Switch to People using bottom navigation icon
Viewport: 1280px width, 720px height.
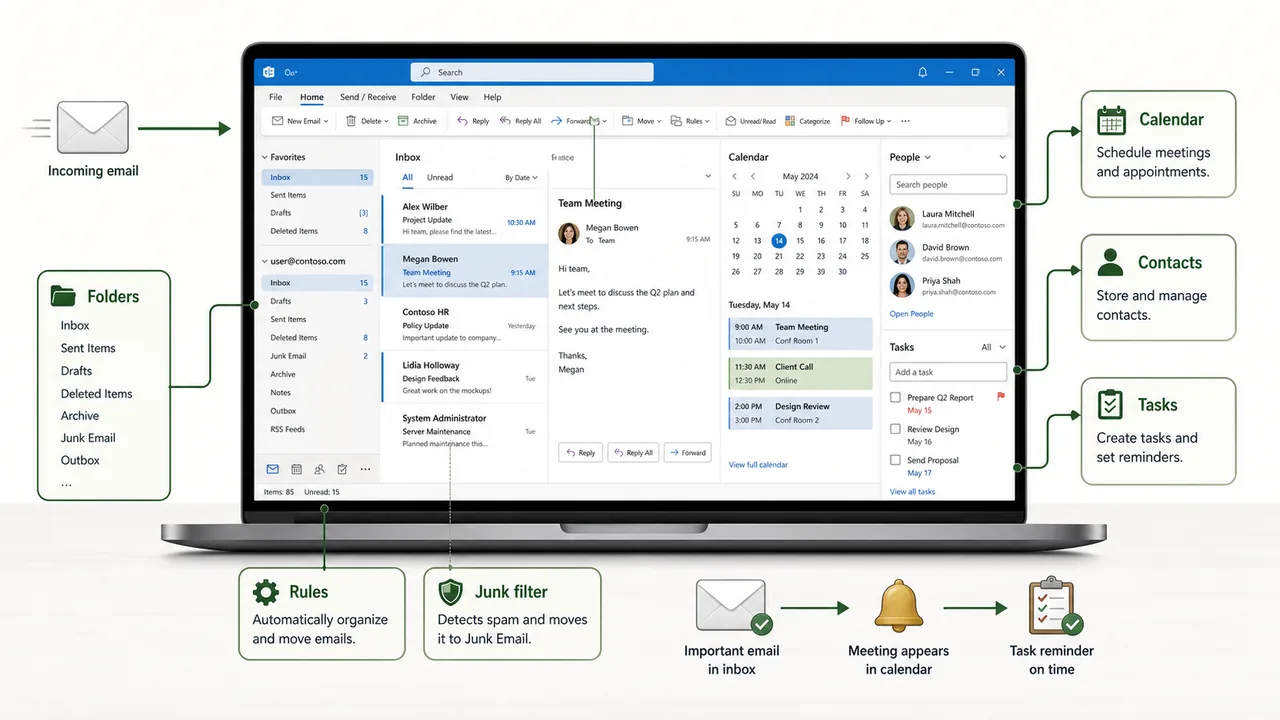coord(319,469)
